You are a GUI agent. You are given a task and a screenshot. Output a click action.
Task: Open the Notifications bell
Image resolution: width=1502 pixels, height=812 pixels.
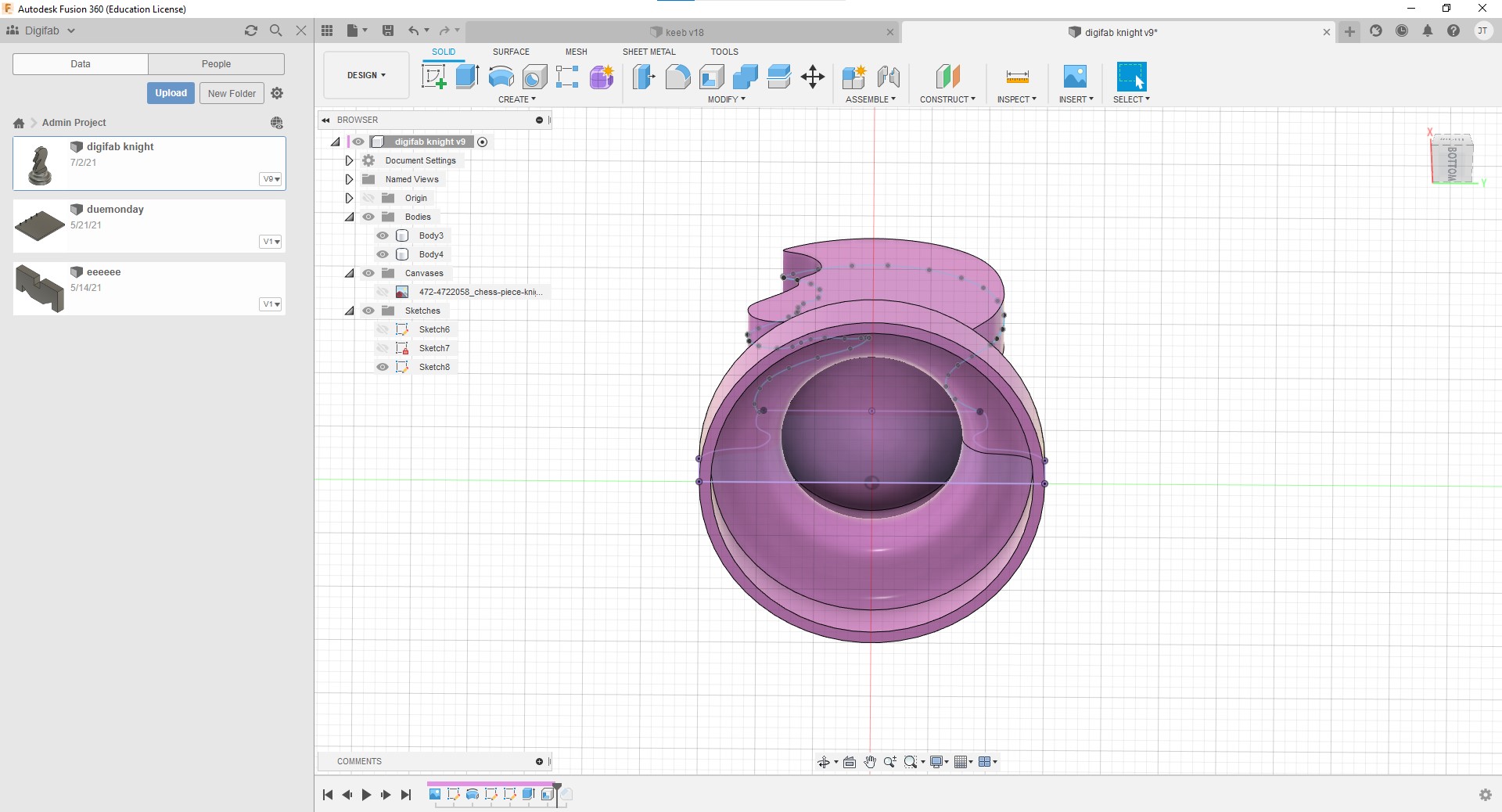1428,31
